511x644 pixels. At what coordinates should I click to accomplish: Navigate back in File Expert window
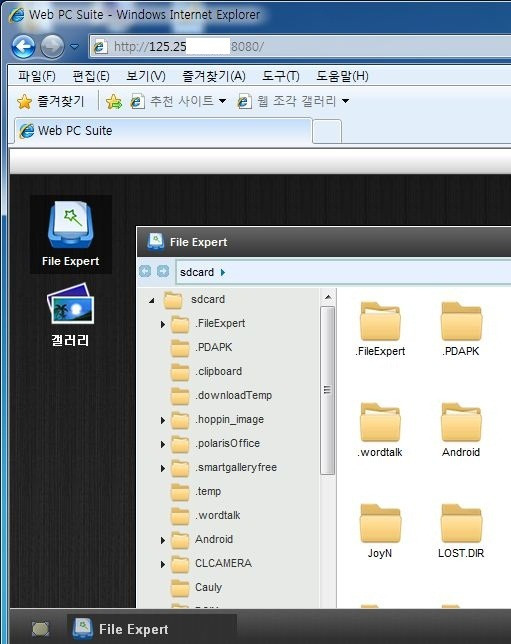(x=145, y=271)
